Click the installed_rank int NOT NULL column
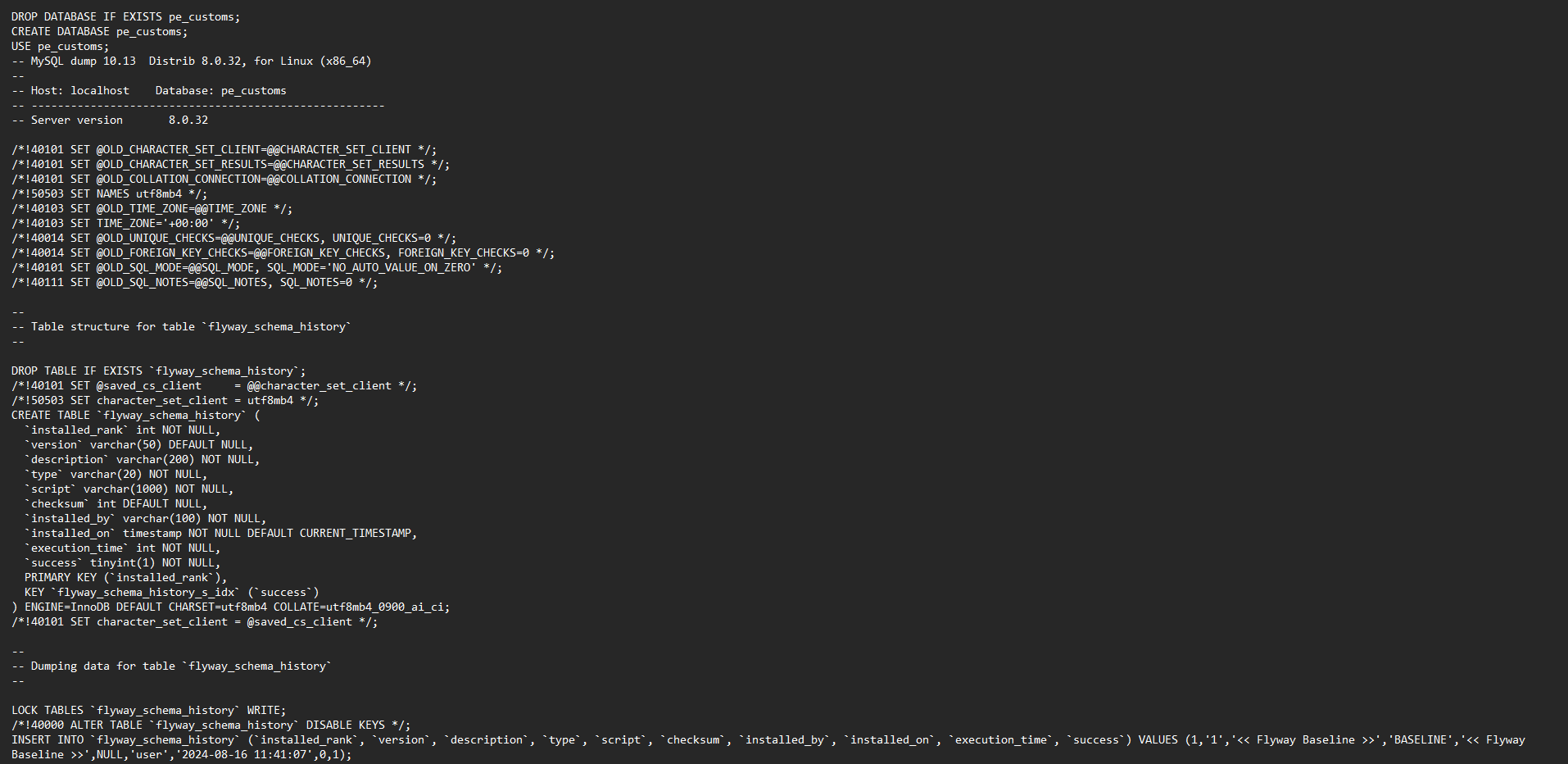Image resolution: width=1568 pixels, height=764 pixels. point(123,430)
